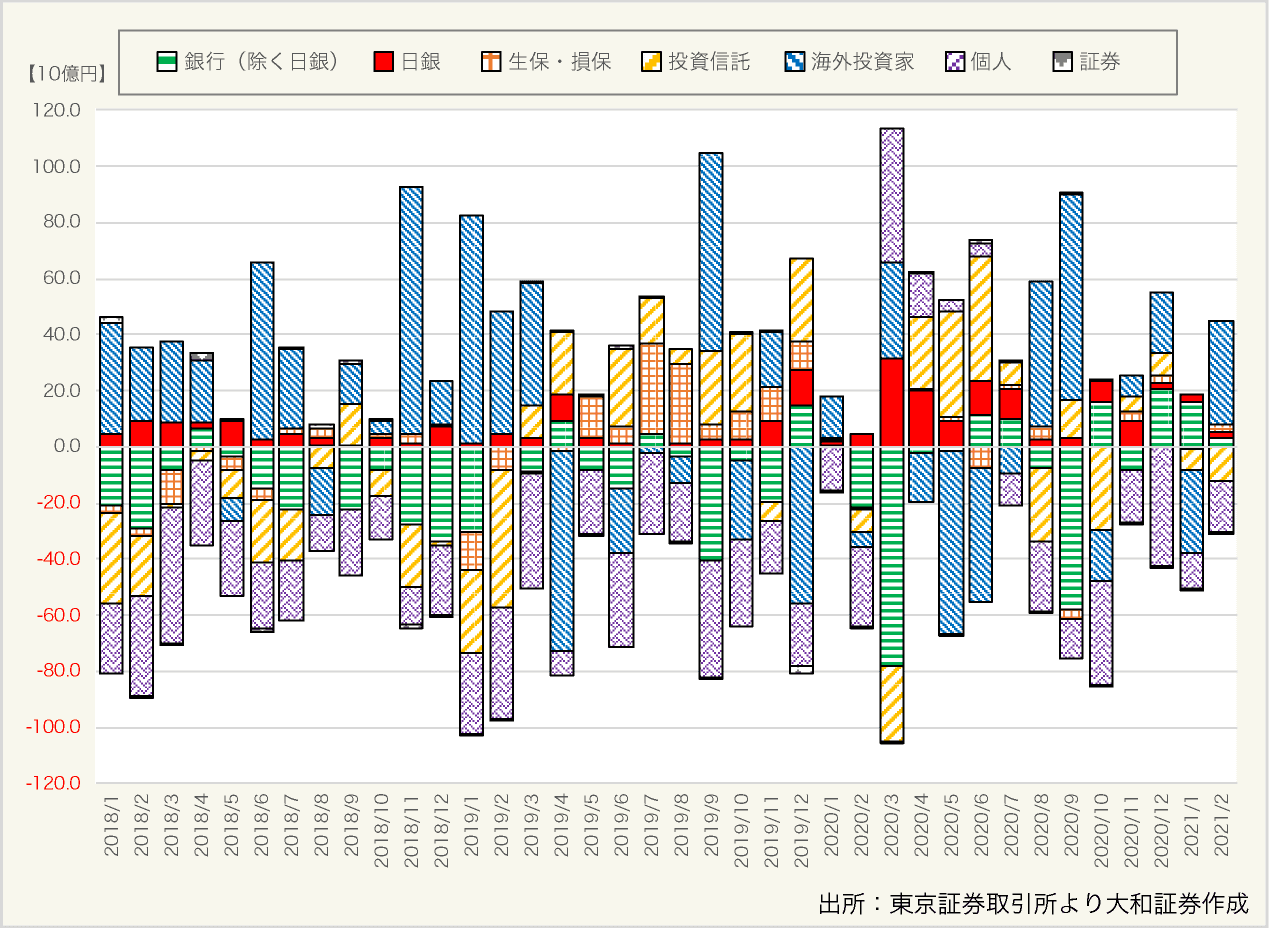The height and width of the screenshot is (928, 1269).
Task: Click the yellow 投資信託 legend marker
Action: (x=651, y=62)
